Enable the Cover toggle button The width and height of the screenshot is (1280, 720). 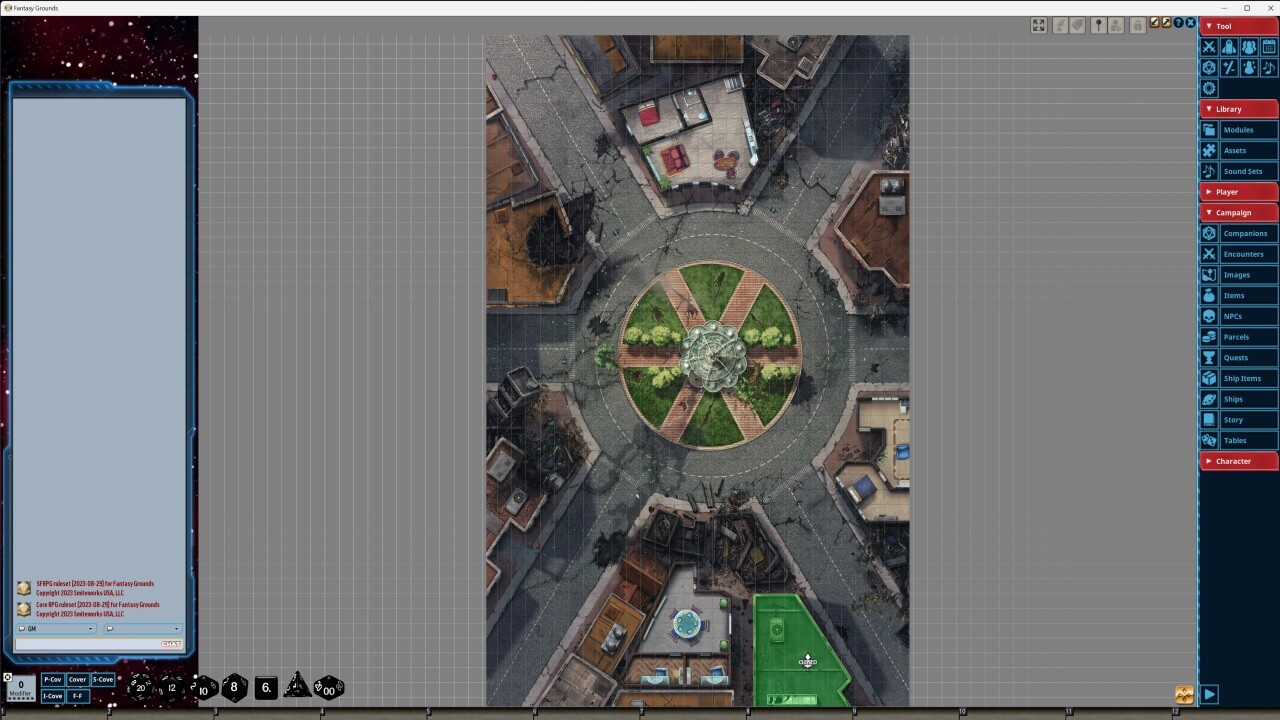tap(77, 679)
